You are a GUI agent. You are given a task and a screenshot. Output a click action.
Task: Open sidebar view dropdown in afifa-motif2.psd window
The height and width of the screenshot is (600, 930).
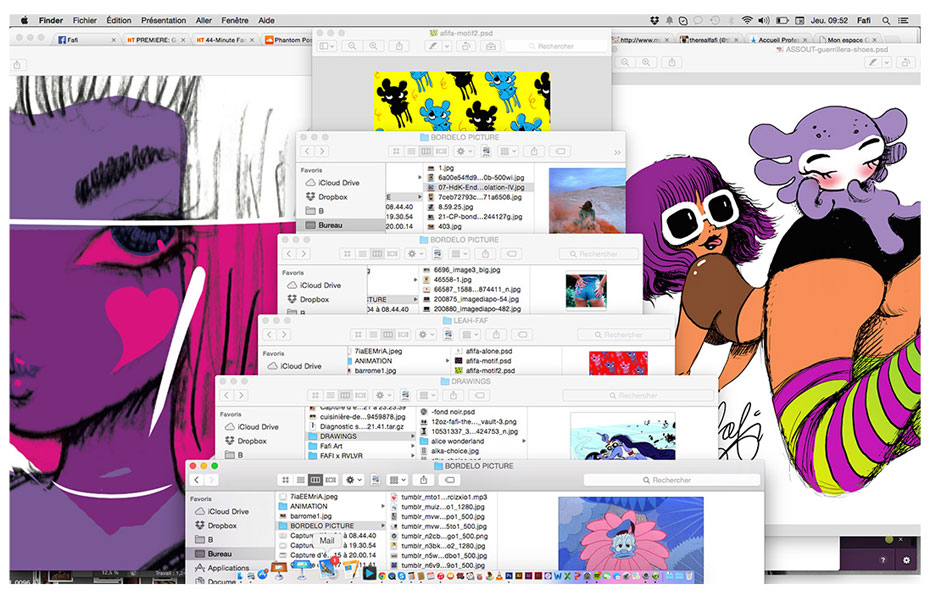(327, 46)
